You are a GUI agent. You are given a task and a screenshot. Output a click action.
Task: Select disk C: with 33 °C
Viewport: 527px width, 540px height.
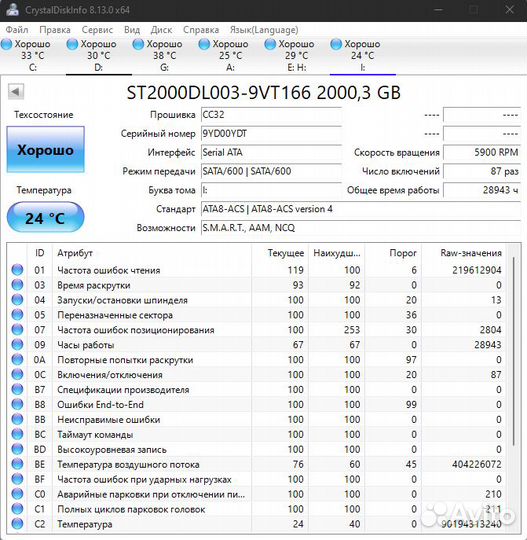point(32,55)
